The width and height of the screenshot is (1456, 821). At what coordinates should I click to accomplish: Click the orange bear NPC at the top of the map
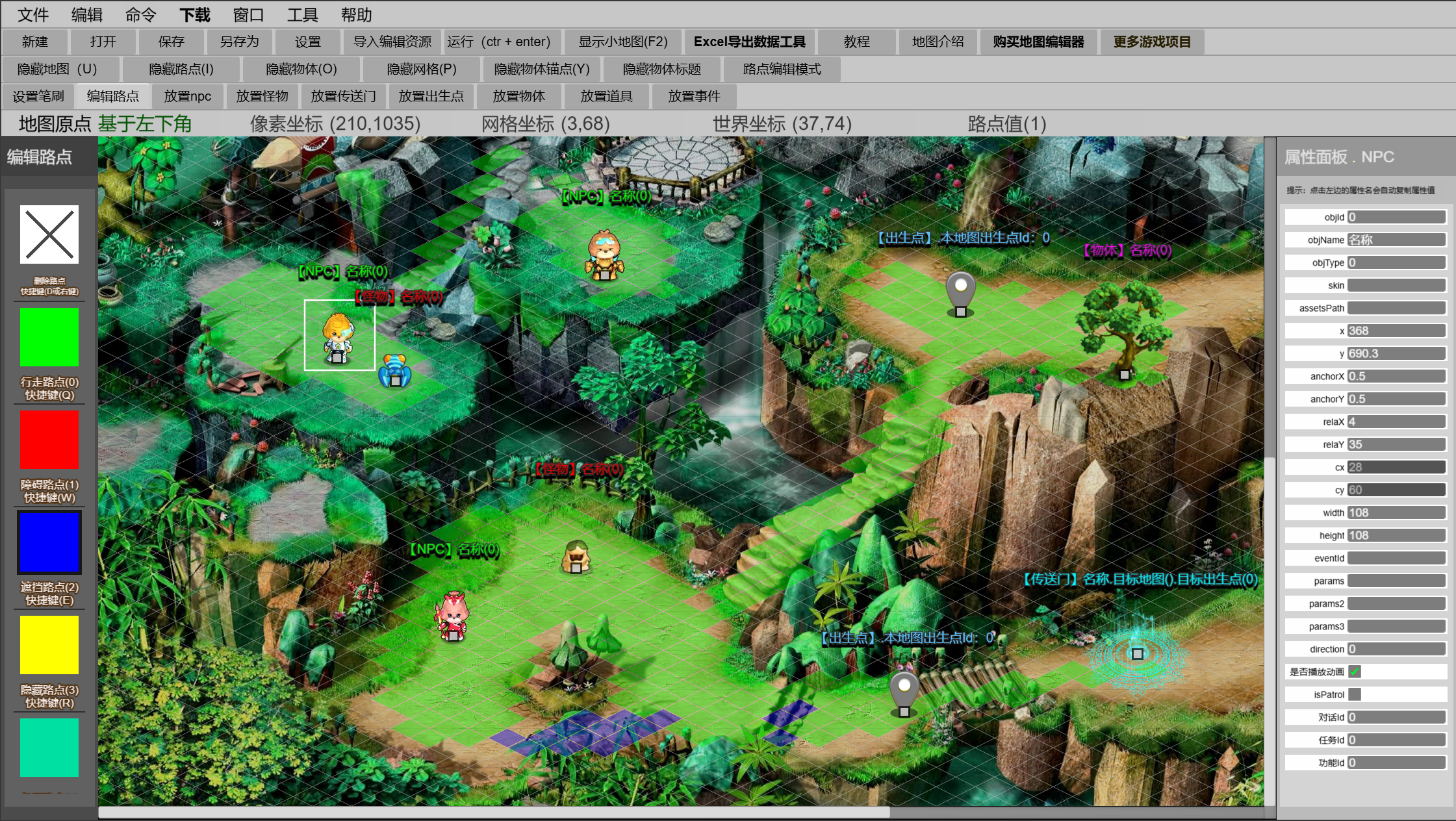(x=604, y=255)
